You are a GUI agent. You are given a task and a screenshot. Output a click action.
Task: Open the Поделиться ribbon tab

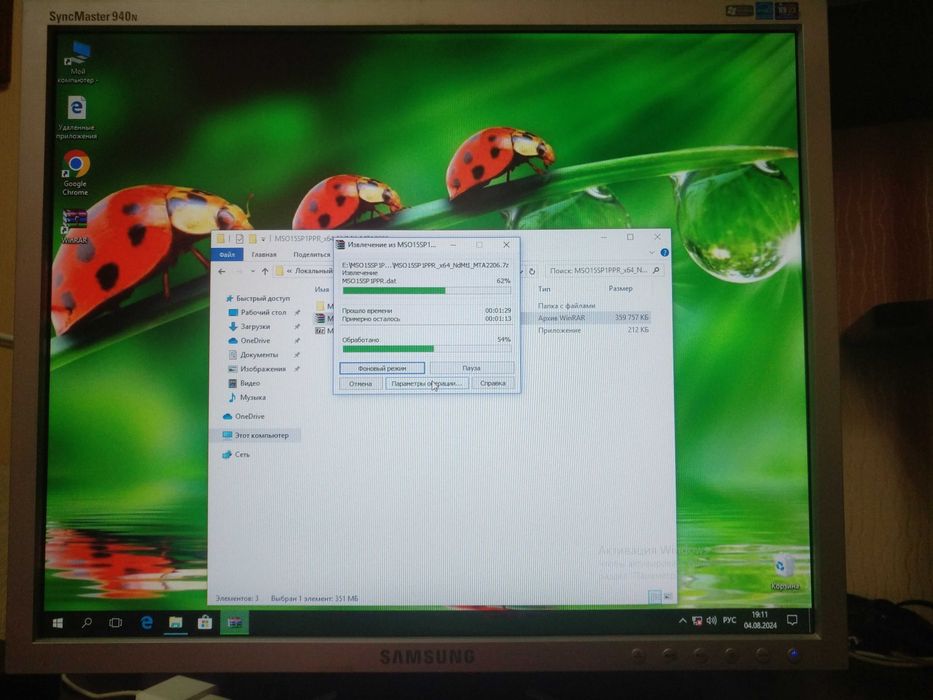pos(311,254)
